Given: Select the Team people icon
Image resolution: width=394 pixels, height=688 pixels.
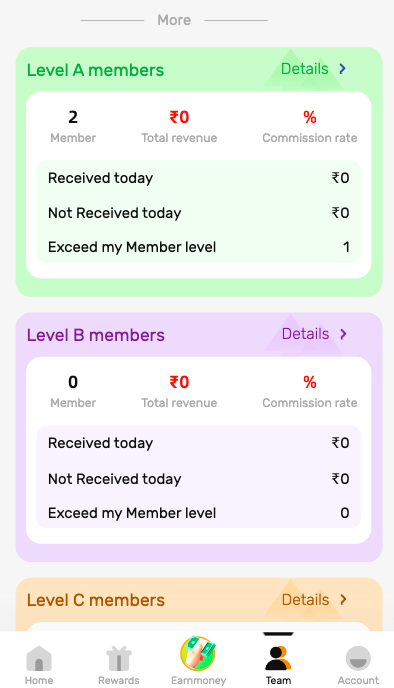Looking at the screenshot, I should pyautogui.click(x=278, y=658).
